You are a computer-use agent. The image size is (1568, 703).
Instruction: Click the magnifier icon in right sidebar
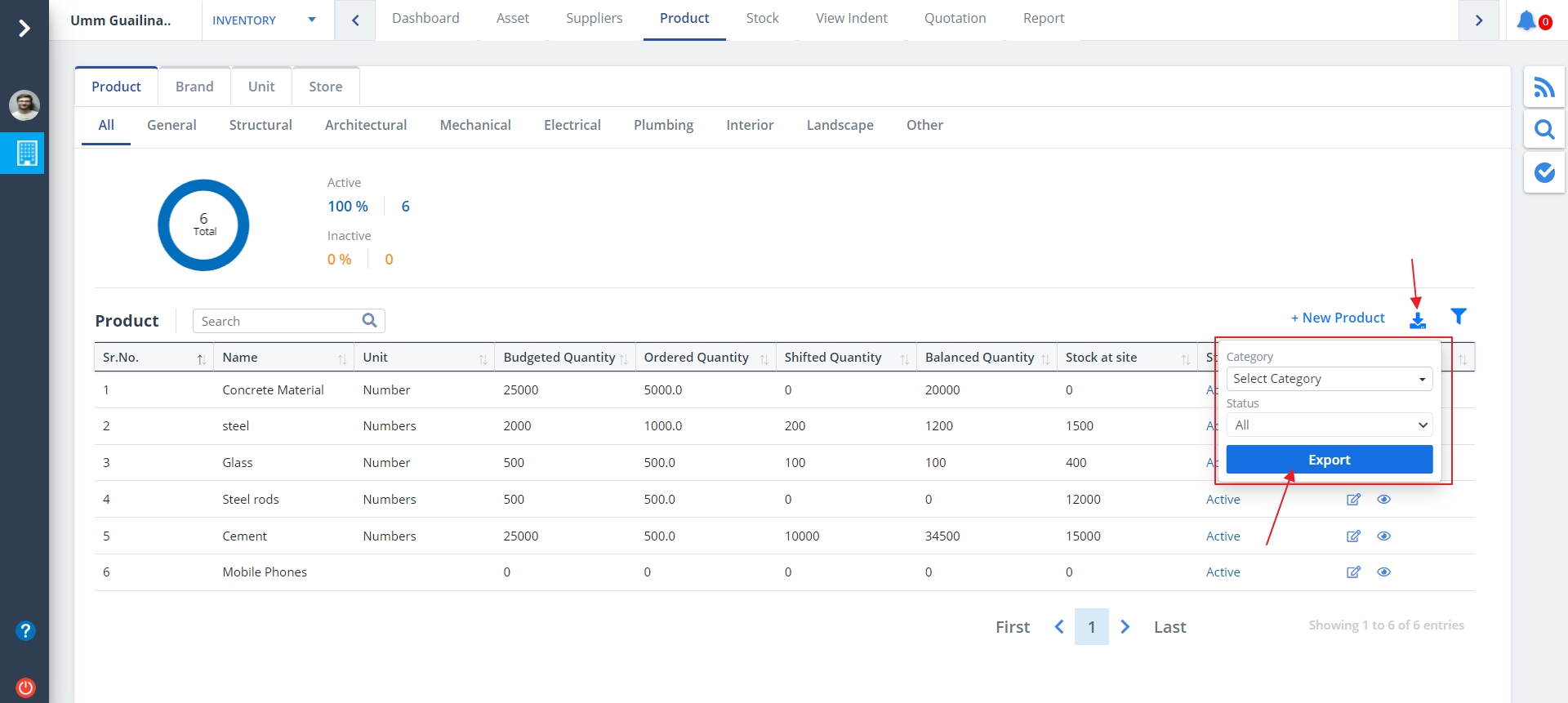pyautogui.click(x=1543, y=130)
